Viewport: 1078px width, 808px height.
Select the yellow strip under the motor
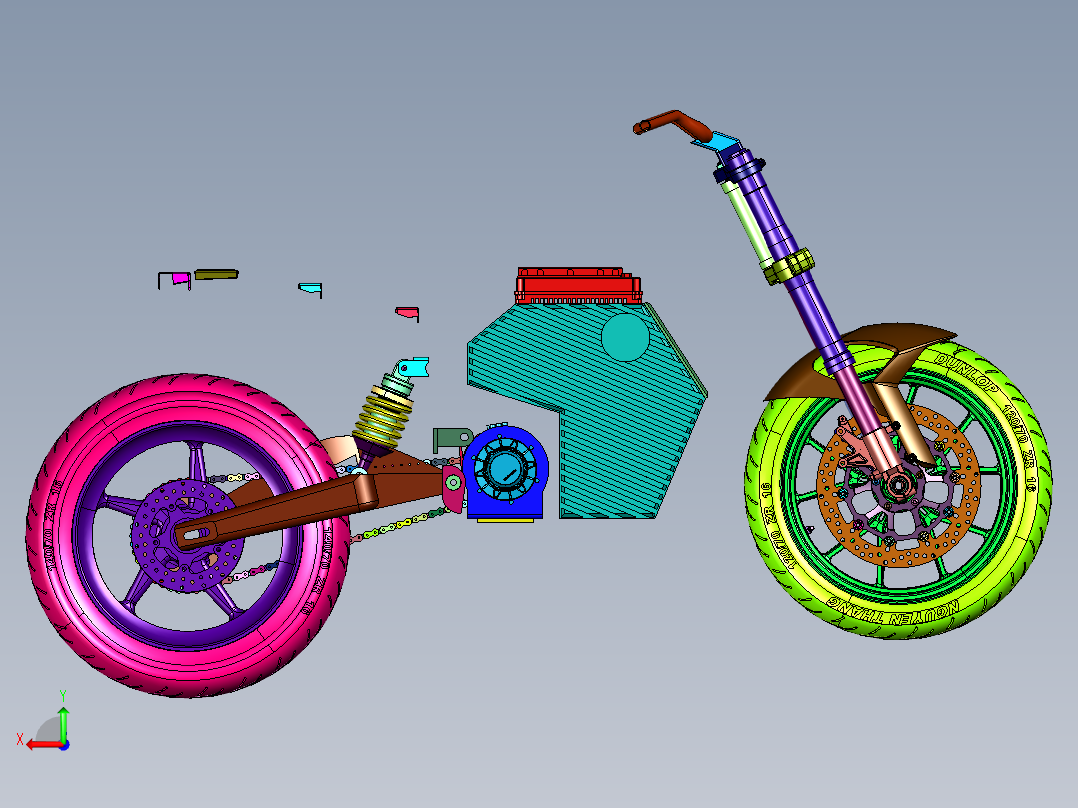[x=505, y=521]
